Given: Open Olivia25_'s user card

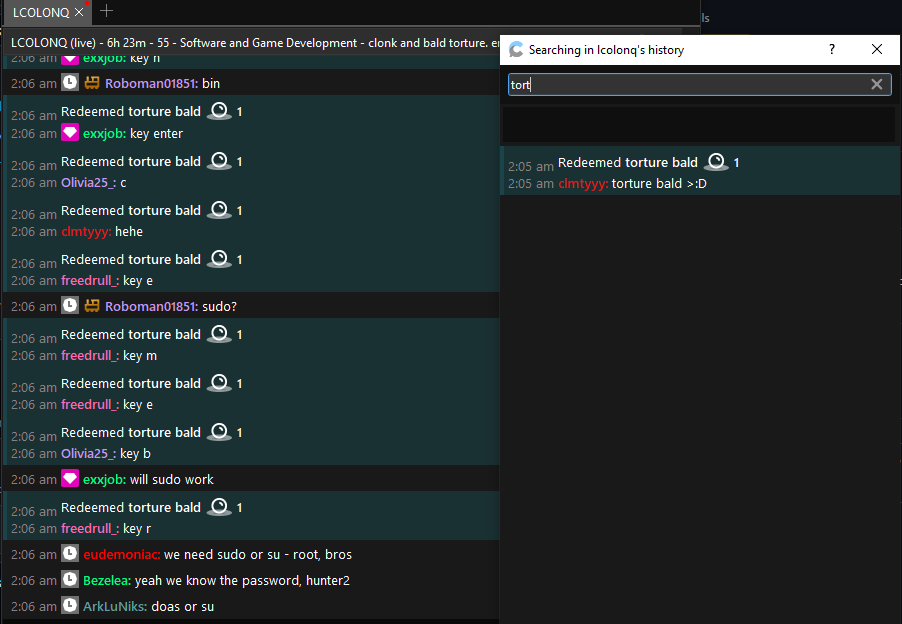Looking at the screenshot, I should pos(87,182).
